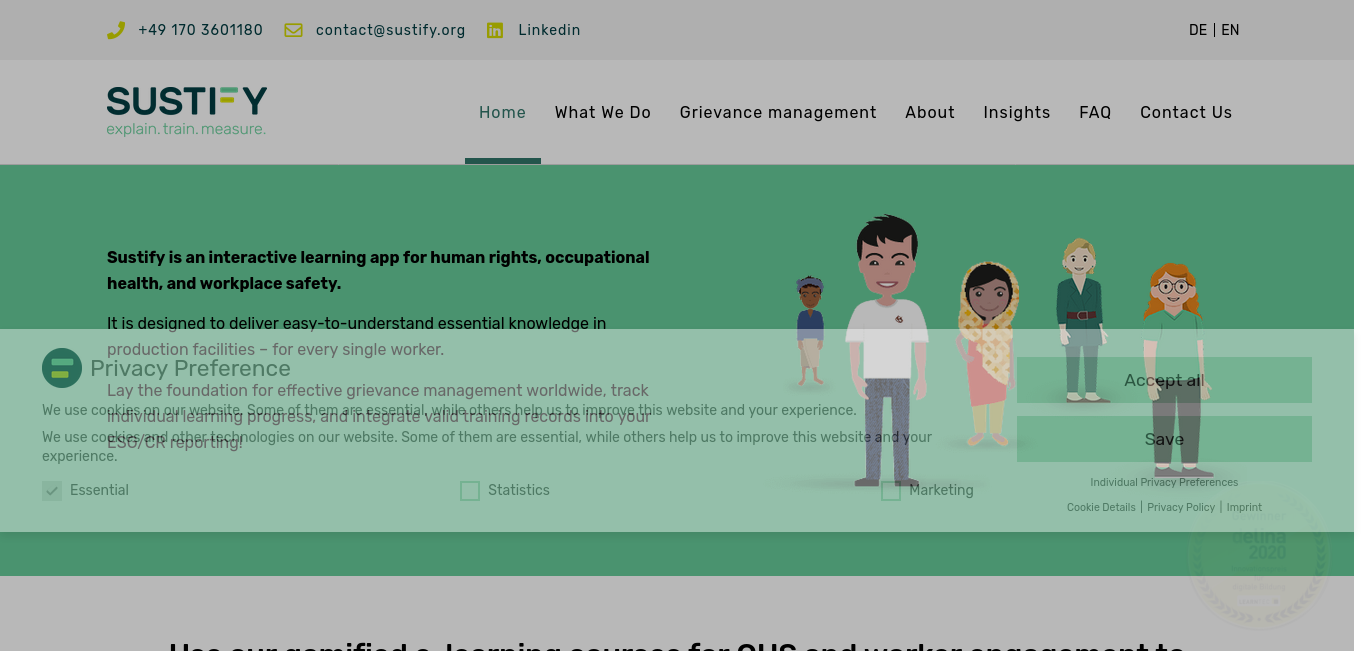Screen dimensions: 1366x651
Task: Go to the Contact Us page
Action: (1186, 113)
